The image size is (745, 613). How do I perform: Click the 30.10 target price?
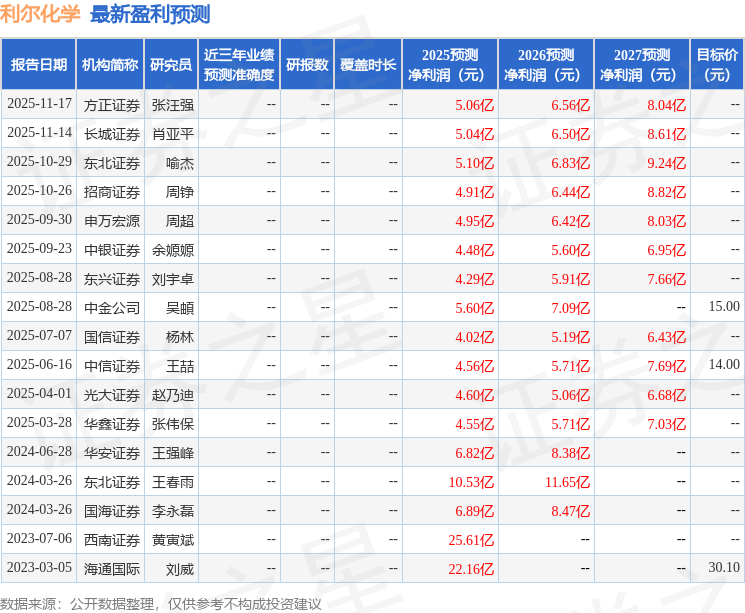point(724,567)
